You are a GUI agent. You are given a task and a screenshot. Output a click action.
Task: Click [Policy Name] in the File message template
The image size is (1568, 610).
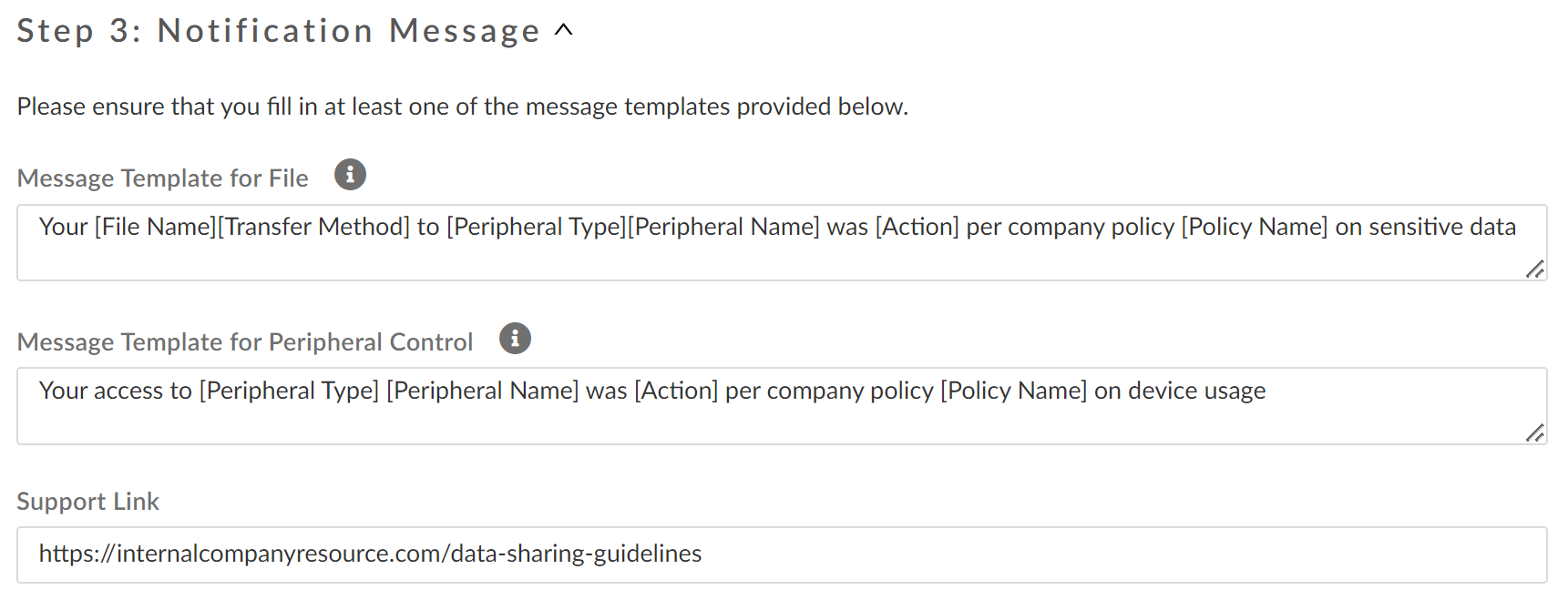pyautogui.click(x=1254, y=227)
